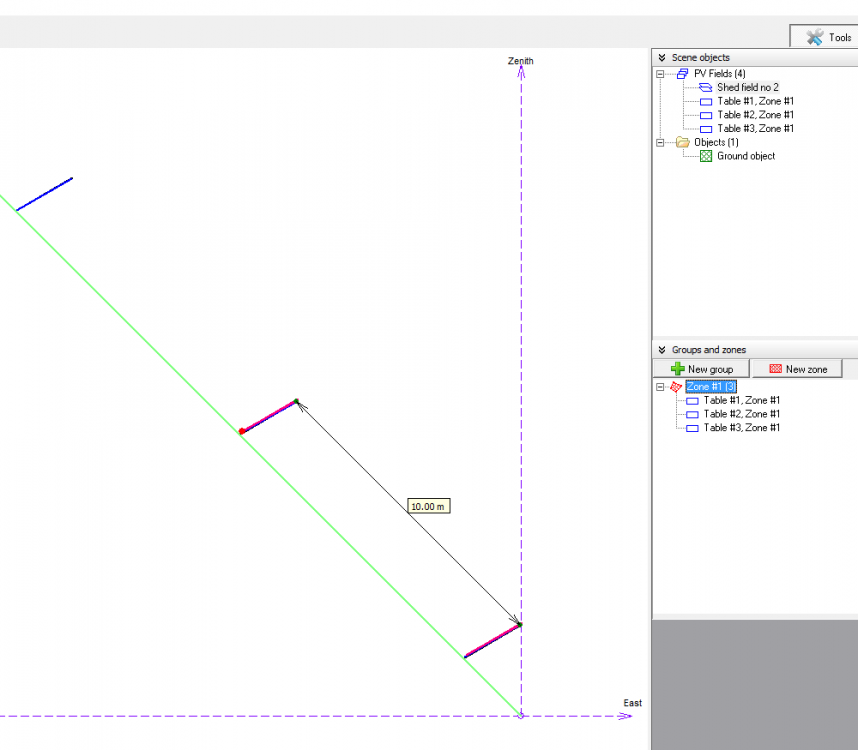The width and height of the screenshot is (858, 750).
Task: Click the New zone button
Action: tap(797, 369)
